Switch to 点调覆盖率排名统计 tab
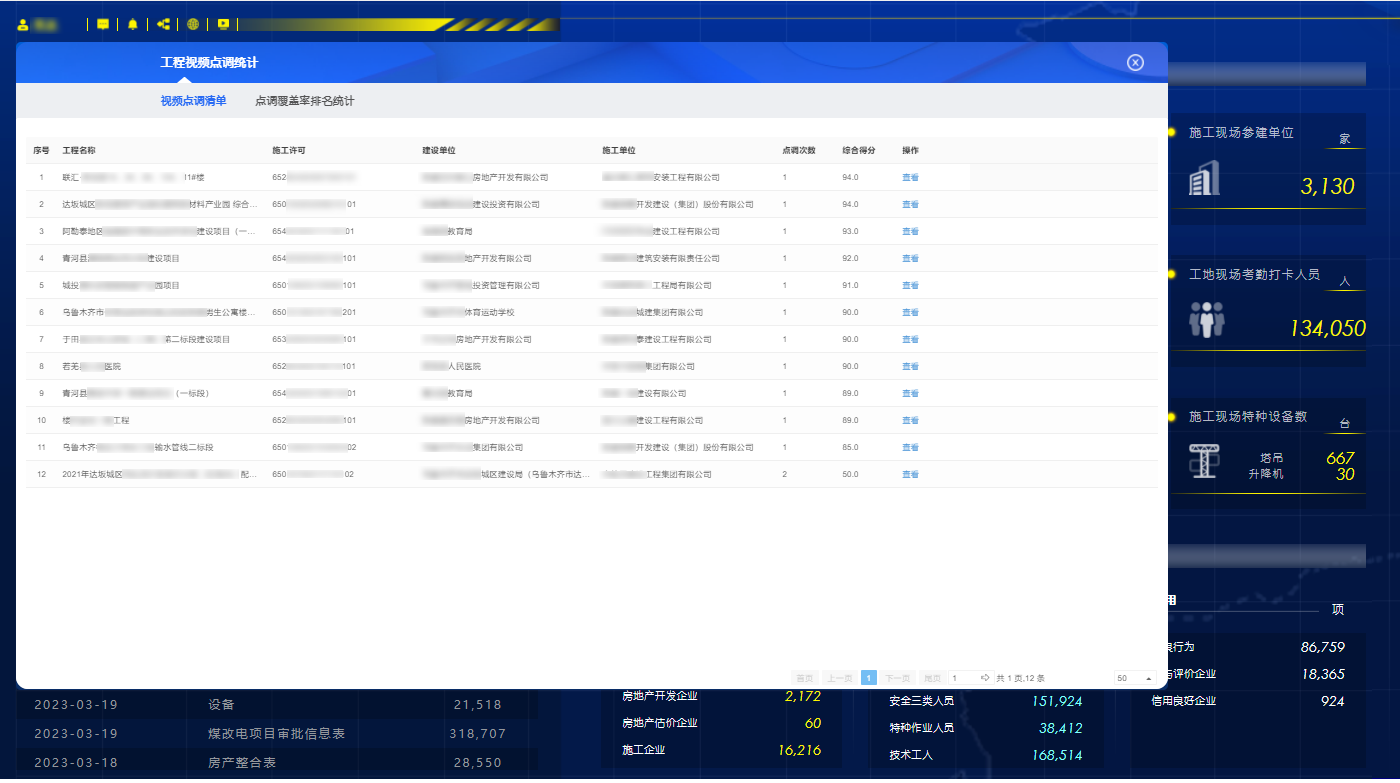Image resolution: width=1400 pixels, height=783 pixels. (304, 101)
